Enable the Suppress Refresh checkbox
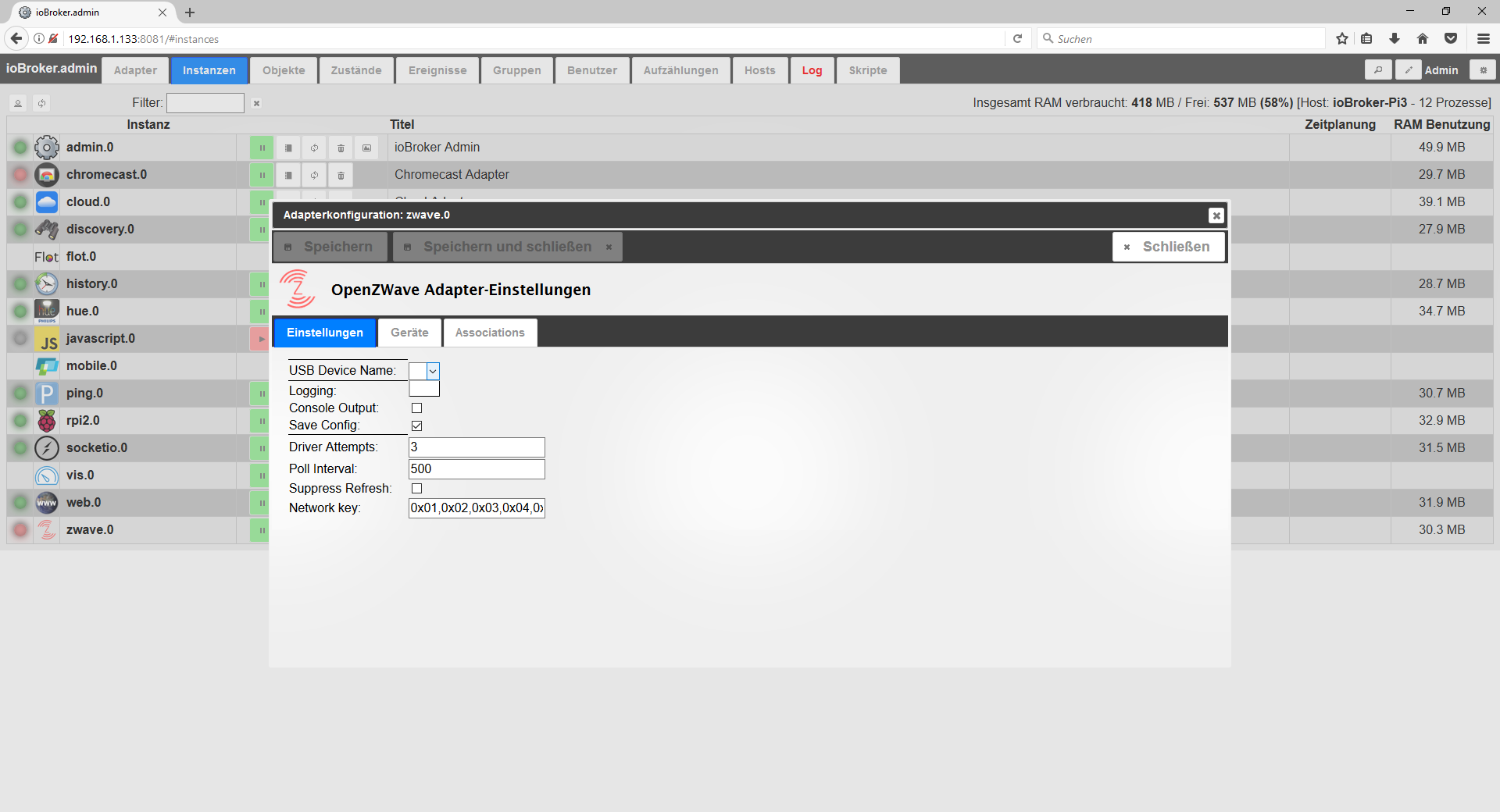The image size is (1500, 812). point(416,489)
